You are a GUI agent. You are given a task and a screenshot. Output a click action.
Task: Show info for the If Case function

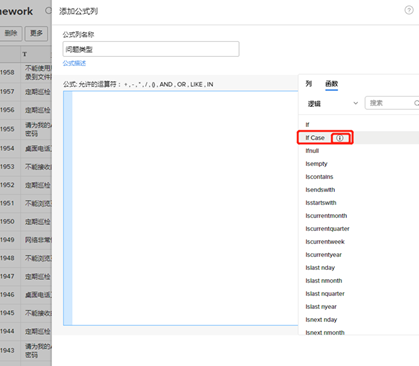(x=339, y=138)
